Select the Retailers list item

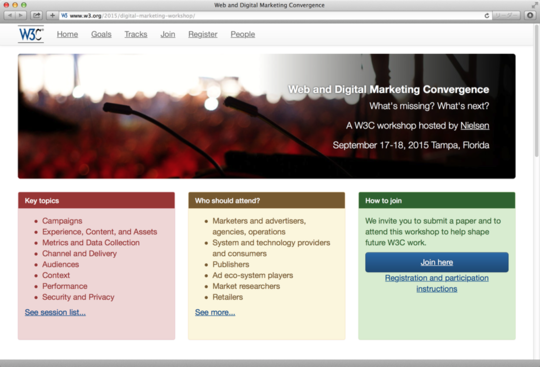[x=228, y=297]
